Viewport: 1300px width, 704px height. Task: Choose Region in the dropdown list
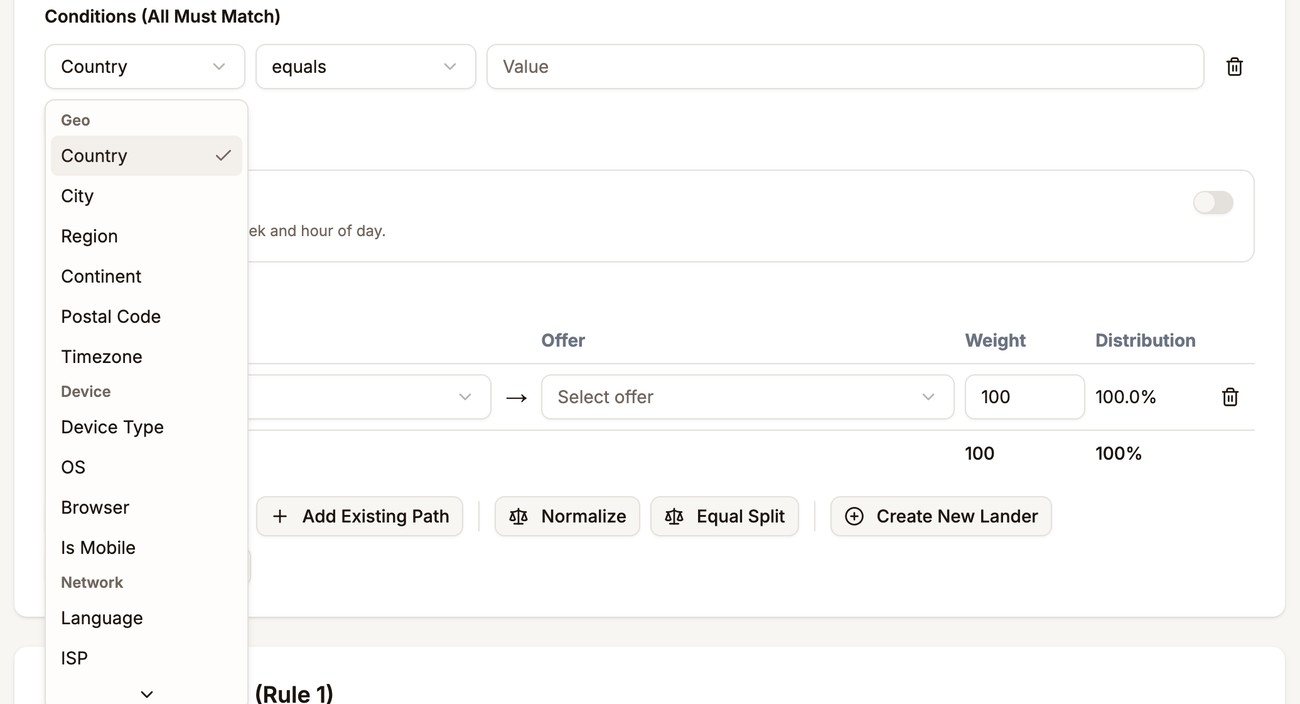(x=147, y=236)
